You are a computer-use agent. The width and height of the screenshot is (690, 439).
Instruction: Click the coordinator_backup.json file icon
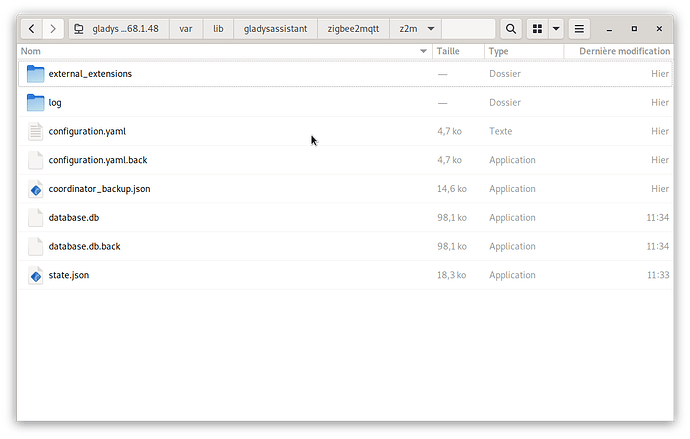[35, 189]
